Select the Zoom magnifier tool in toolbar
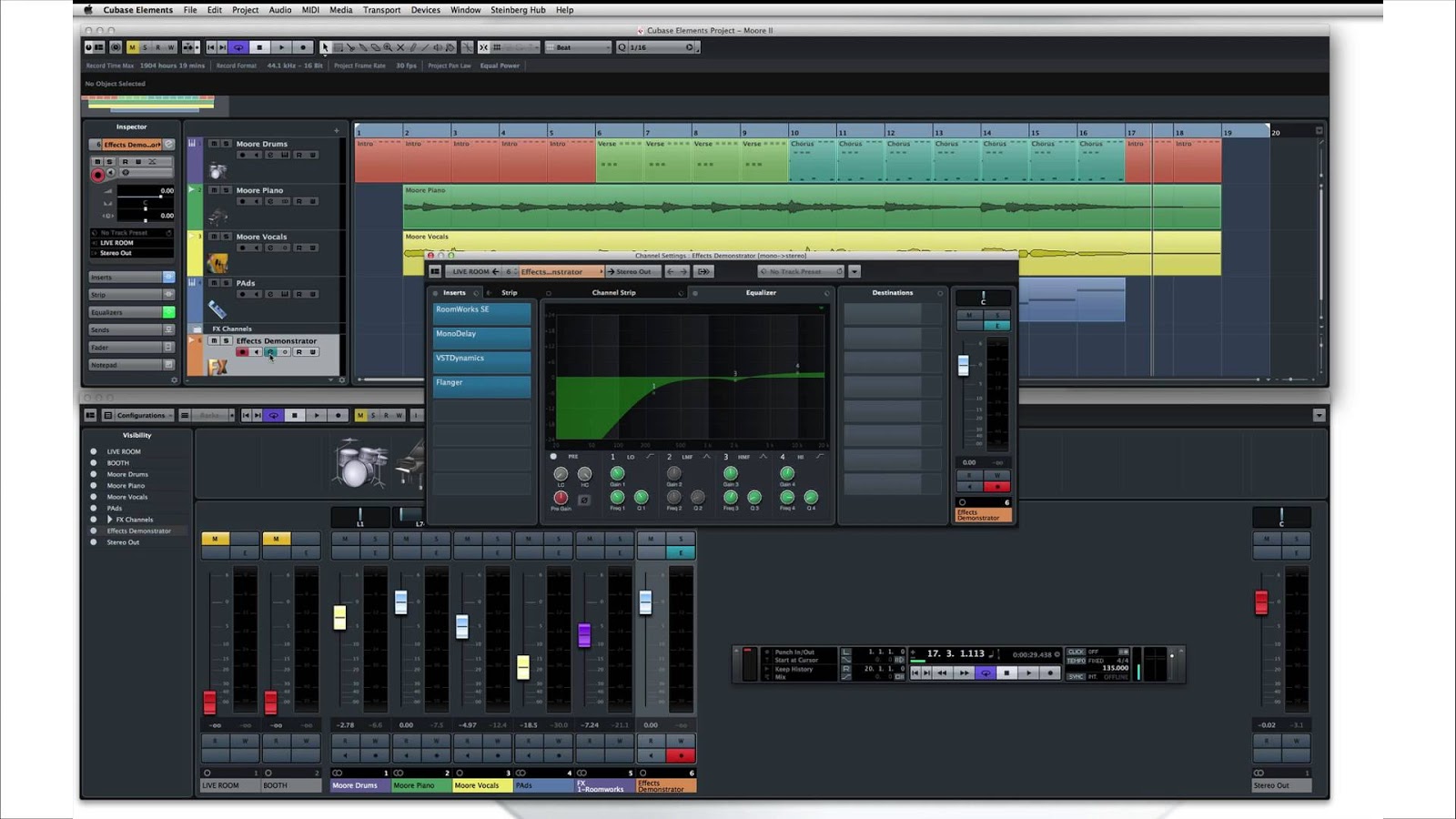Viewport: 1456px width, 819px height. tap(388, 47)
